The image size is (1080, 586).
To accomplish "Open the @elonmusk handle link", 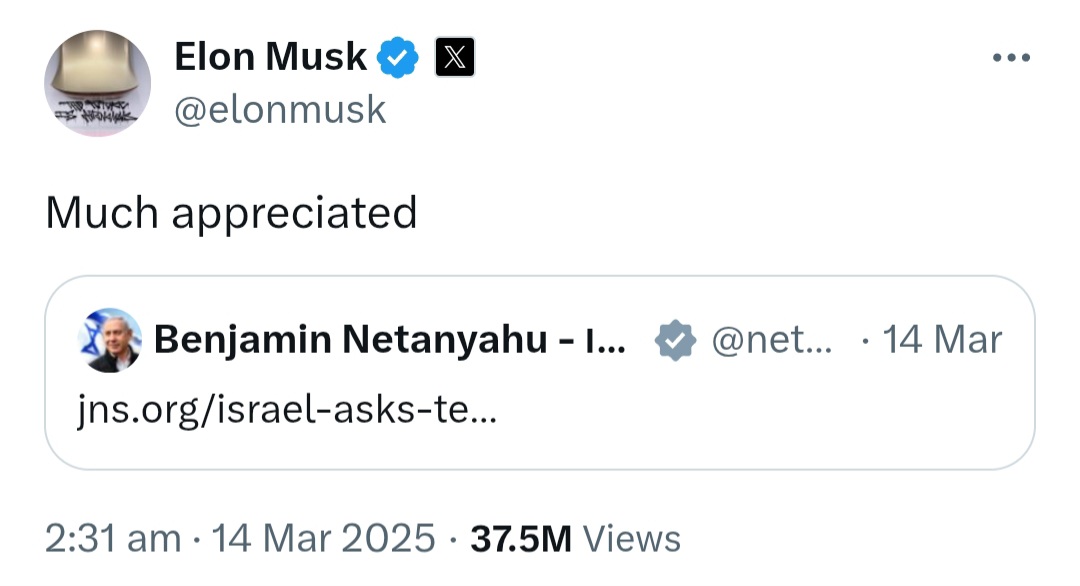I will coord(280,110).
